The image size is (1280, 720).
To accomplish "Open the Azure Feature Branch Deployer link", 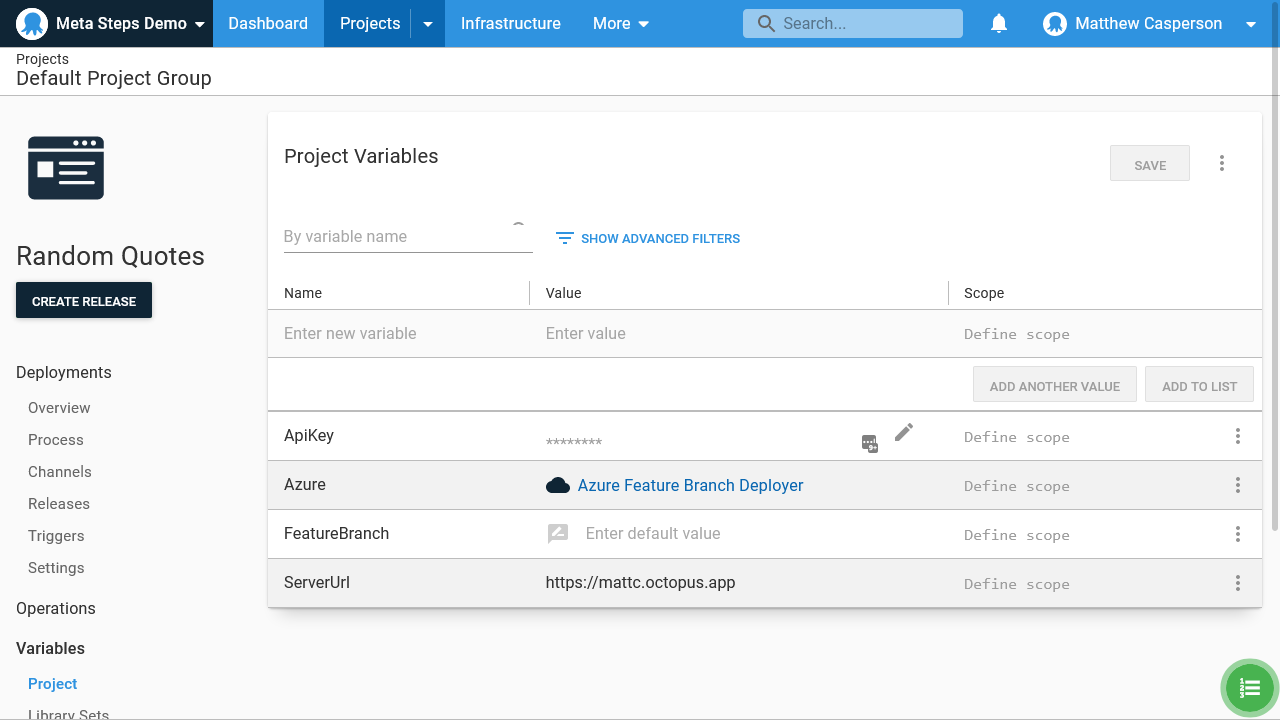I will [690, 485].
